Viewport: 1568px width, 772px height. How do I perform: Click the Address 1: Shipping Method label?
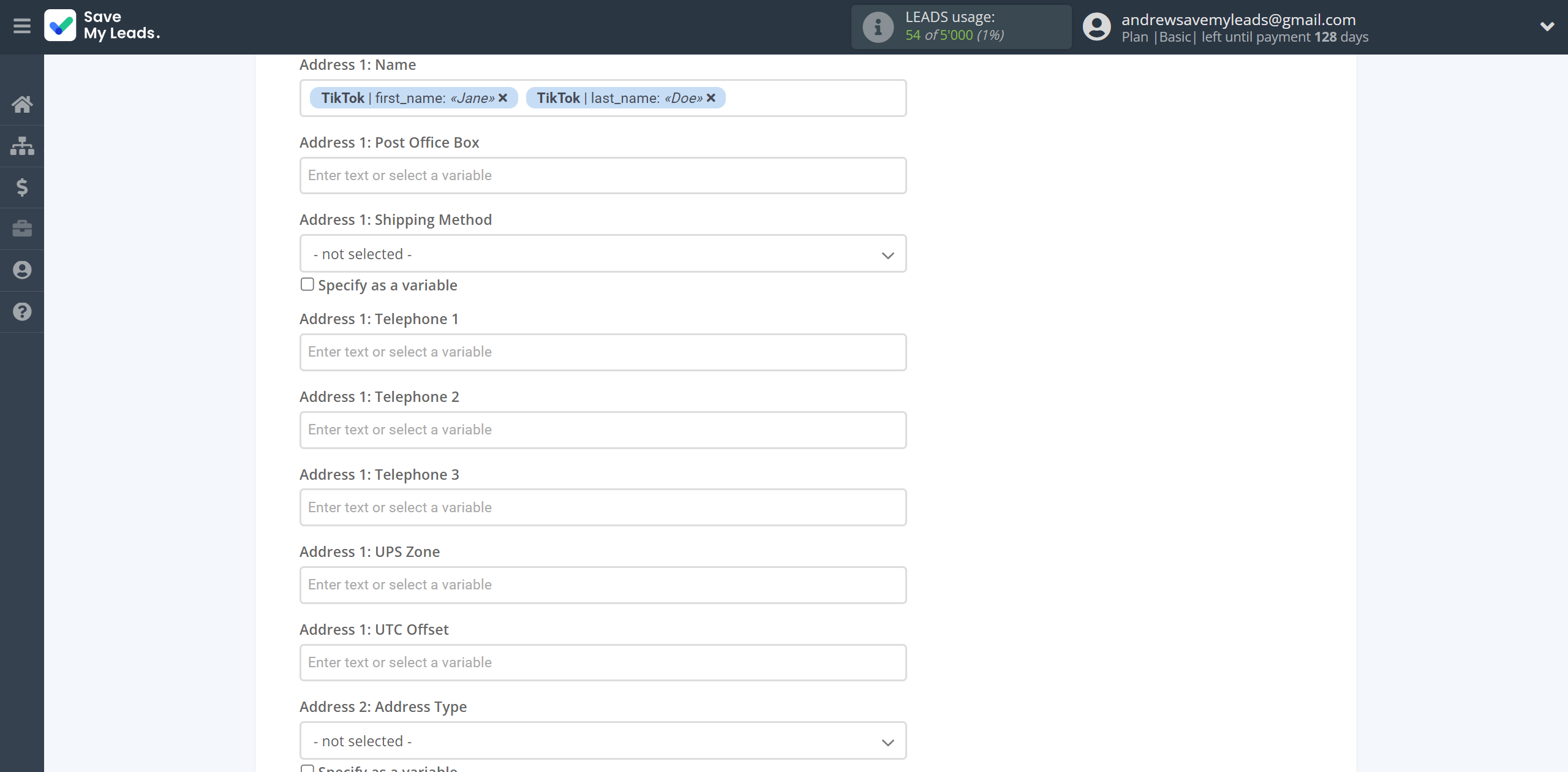396,220
